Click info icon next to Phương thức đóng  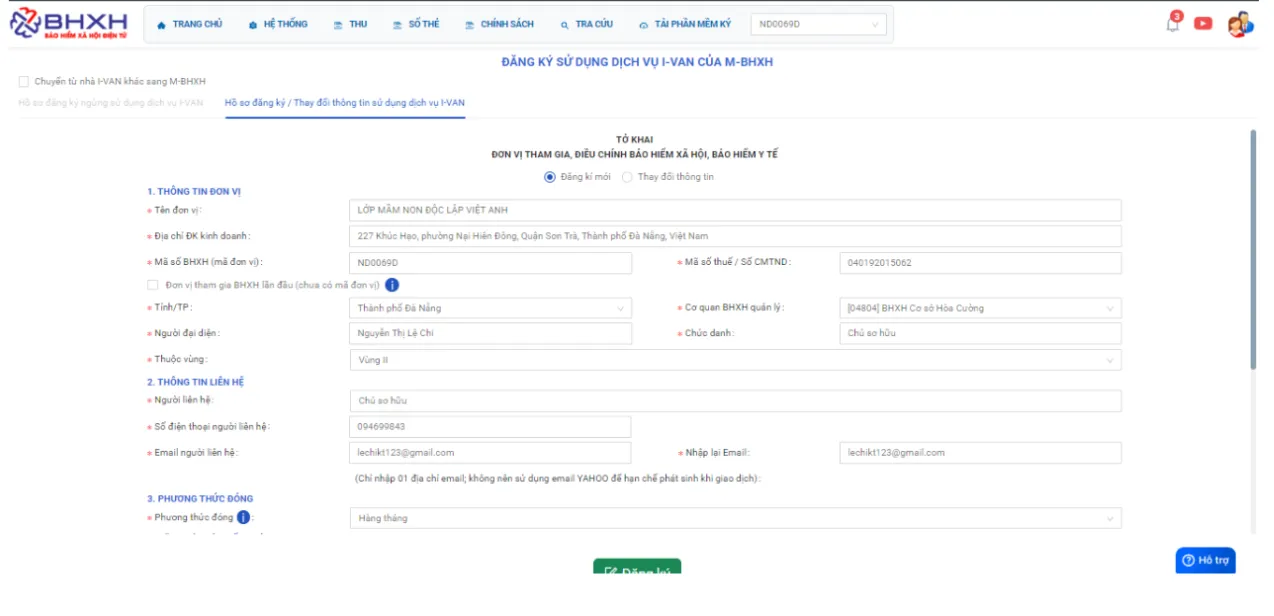click(x=243, y=518)
